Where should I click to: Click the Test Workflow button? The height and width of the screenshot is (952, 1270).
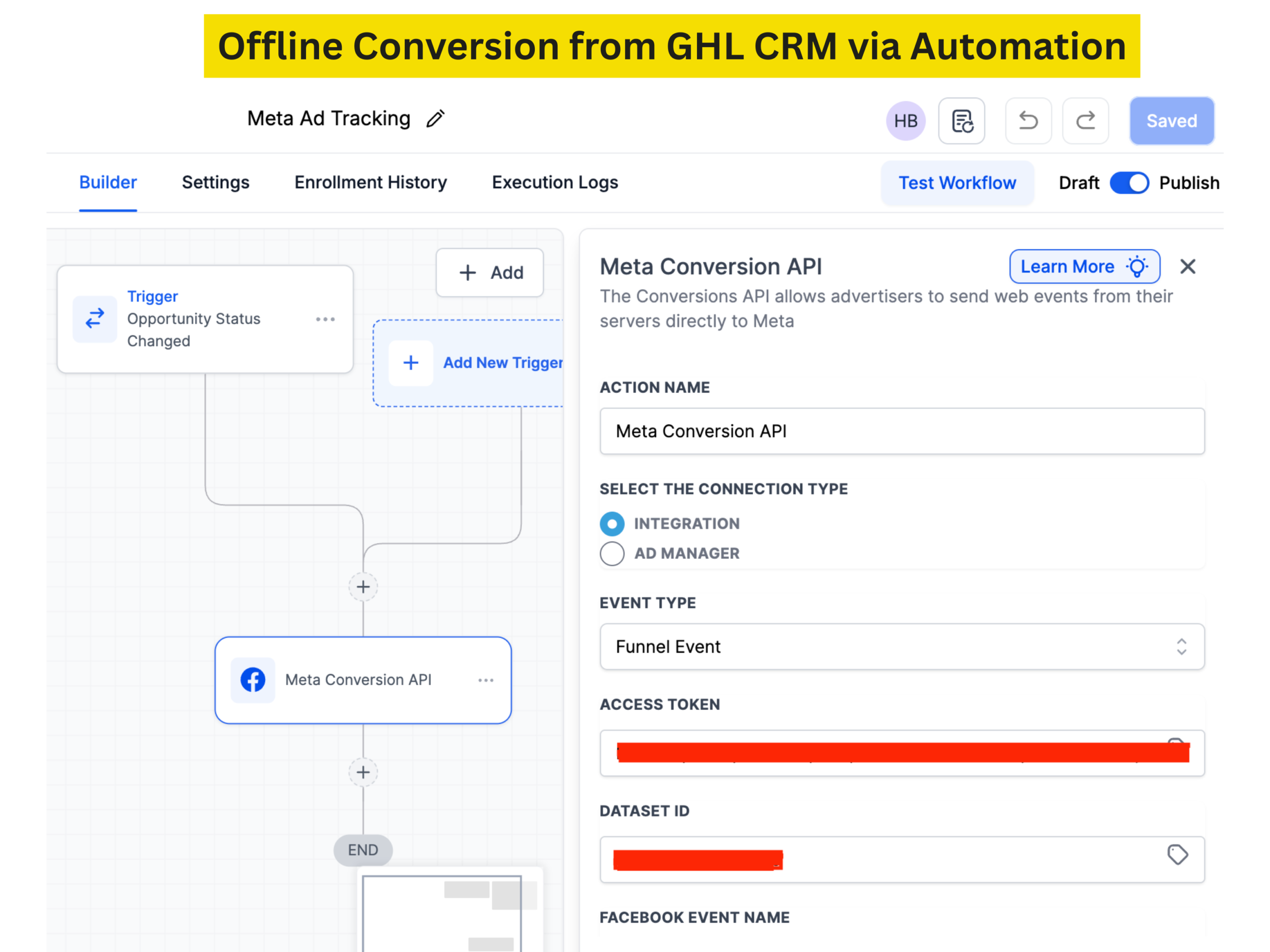click(x=957, y=183)
